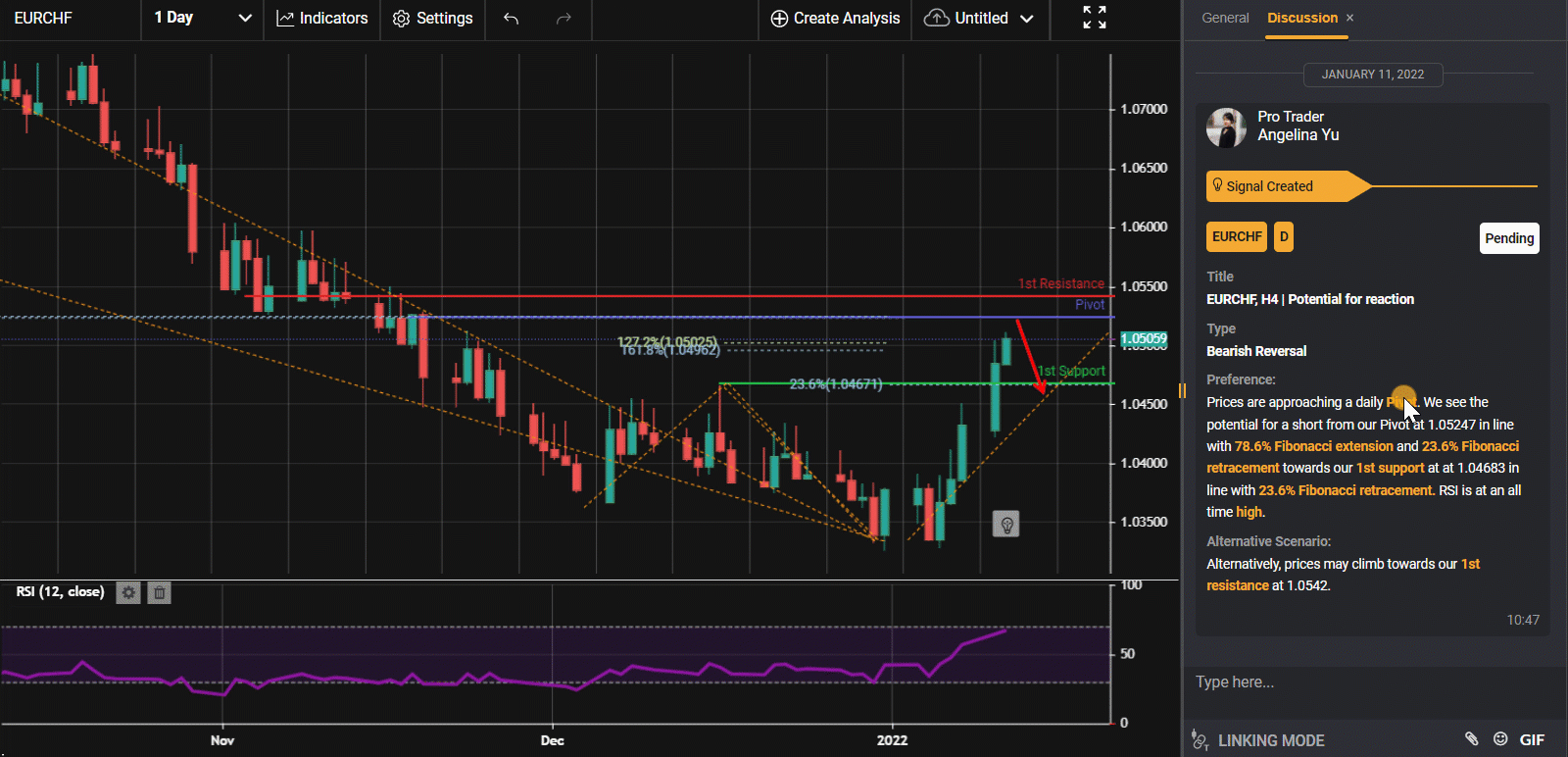Select the Discussion tab
1568x757 pixels.
point(1301,18)
